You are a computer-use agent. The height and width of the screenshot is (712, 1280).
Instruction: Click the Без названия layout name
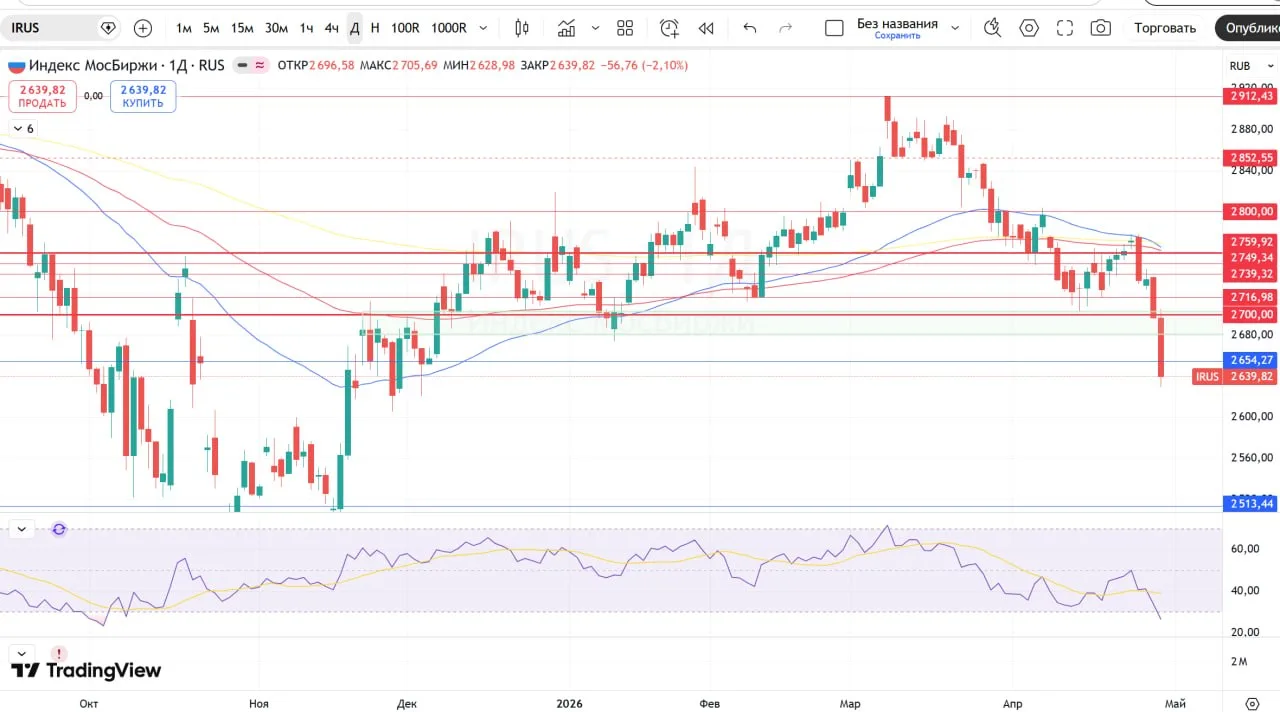click(x=897, y=23)
